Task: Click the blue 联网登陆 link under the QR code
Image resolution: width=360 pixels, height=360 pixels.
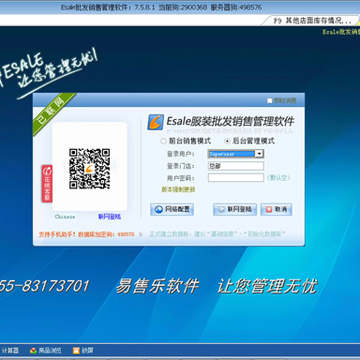Action: click(x=109, y=217)
